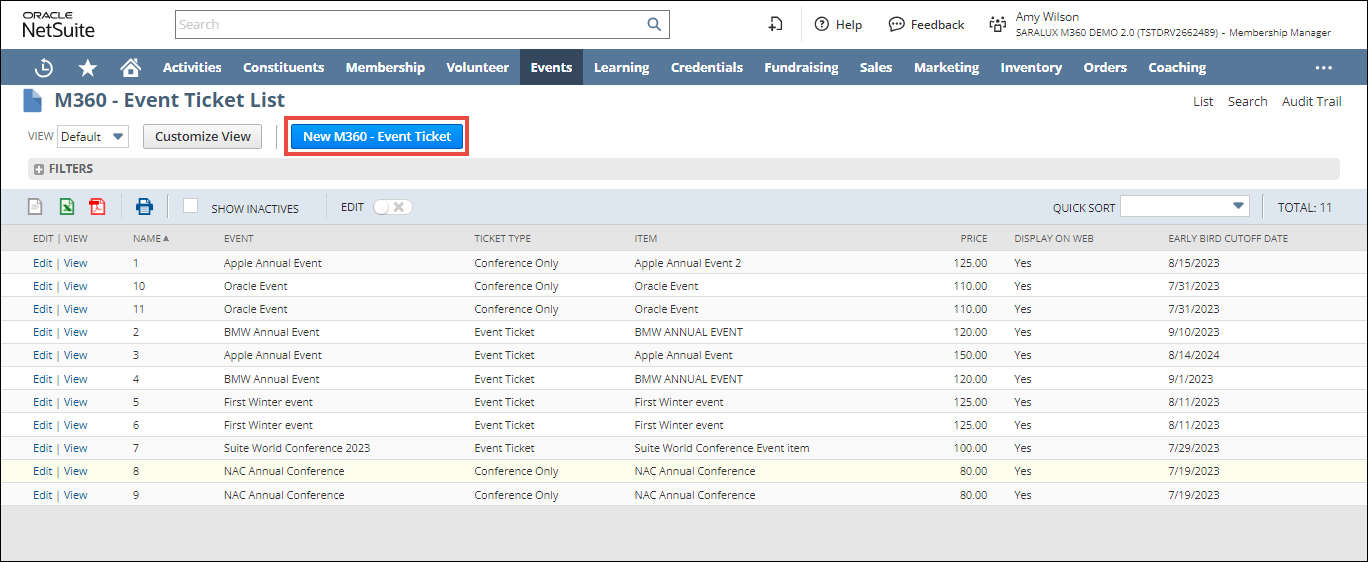Export the list as CSV icon
The height and width of the screenshot is (562, 1368).
point(35,207)
